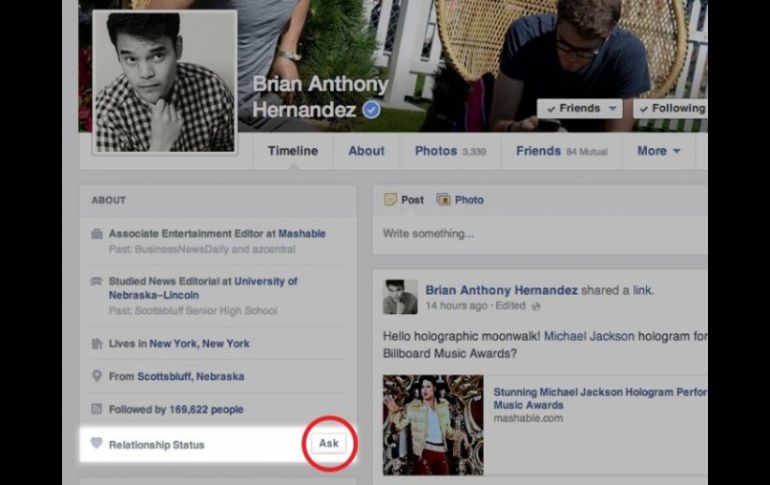The width and height of the screenshot is (770, 485).
Task: Click the location pin icon beside From Scottsbluff
Action: tap(97, 377)
